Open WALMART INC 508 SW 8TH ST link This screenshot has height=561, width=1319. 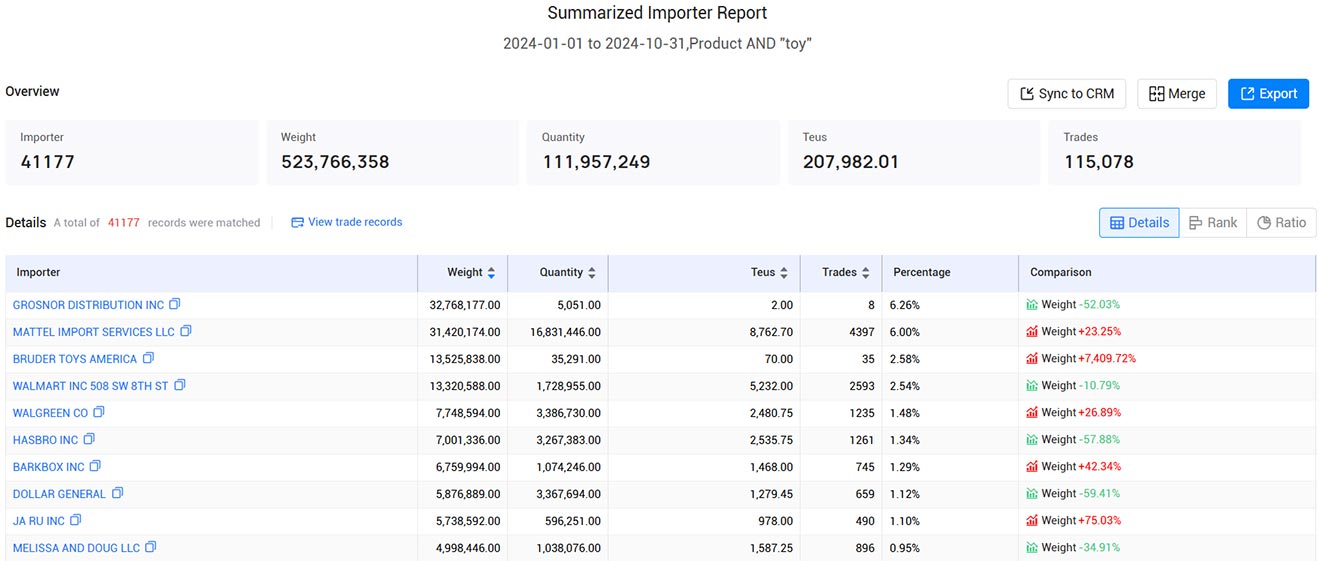tap(91, 386)
